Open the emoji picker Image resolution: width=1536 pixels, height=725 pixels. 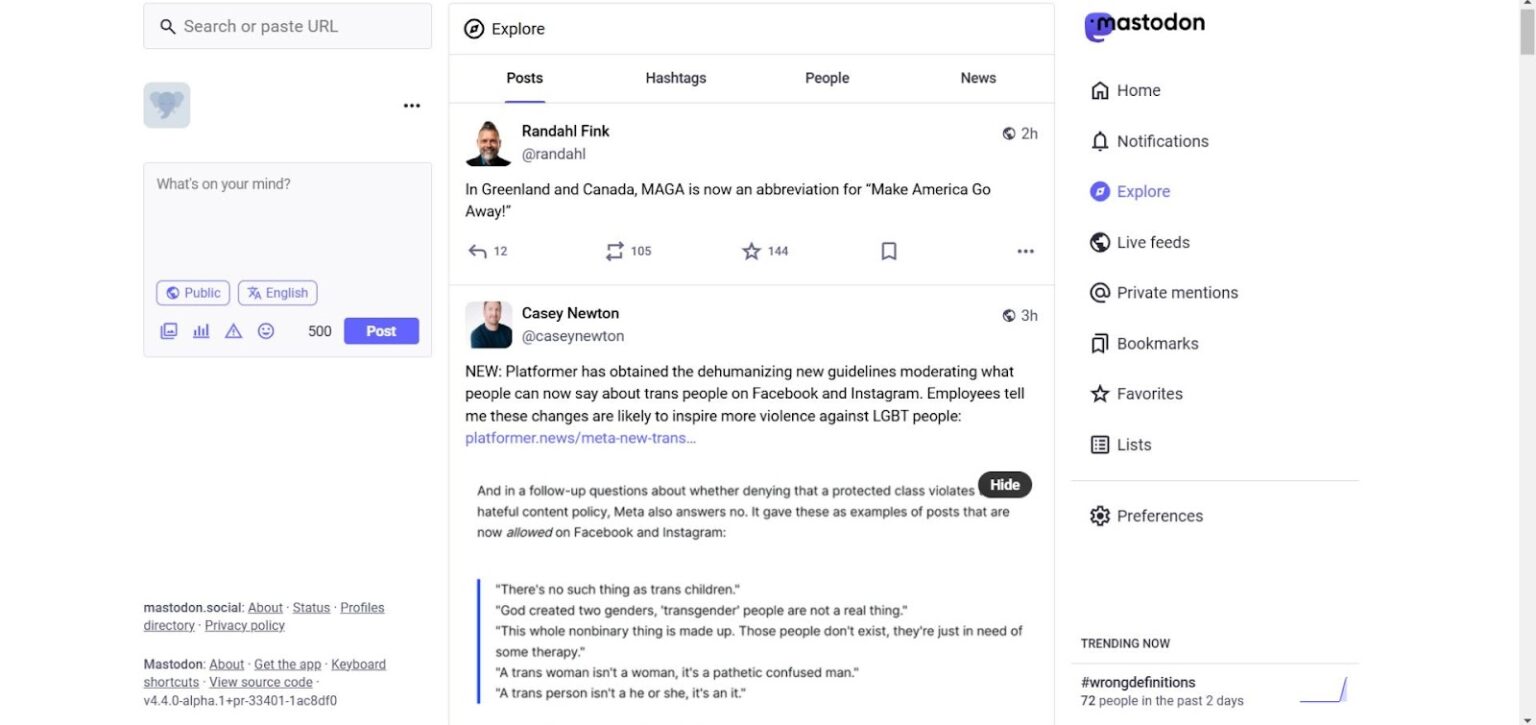(x=266, y=331)
